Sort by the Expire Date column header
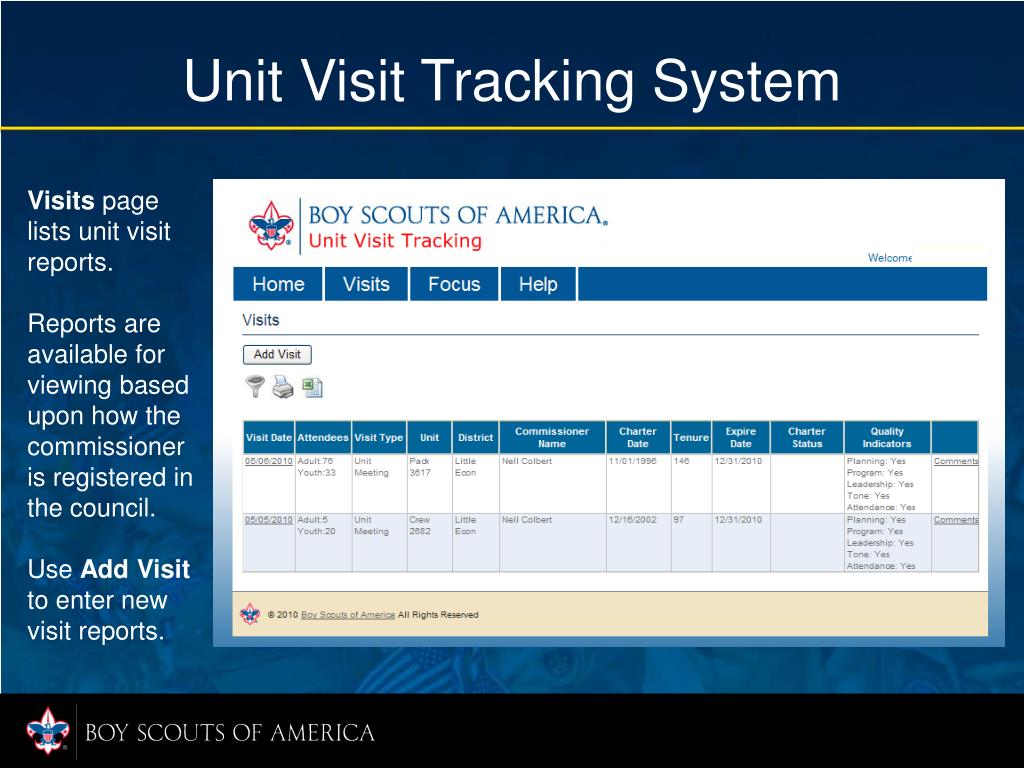The image size is (1024, 768). tap(741, 438)
